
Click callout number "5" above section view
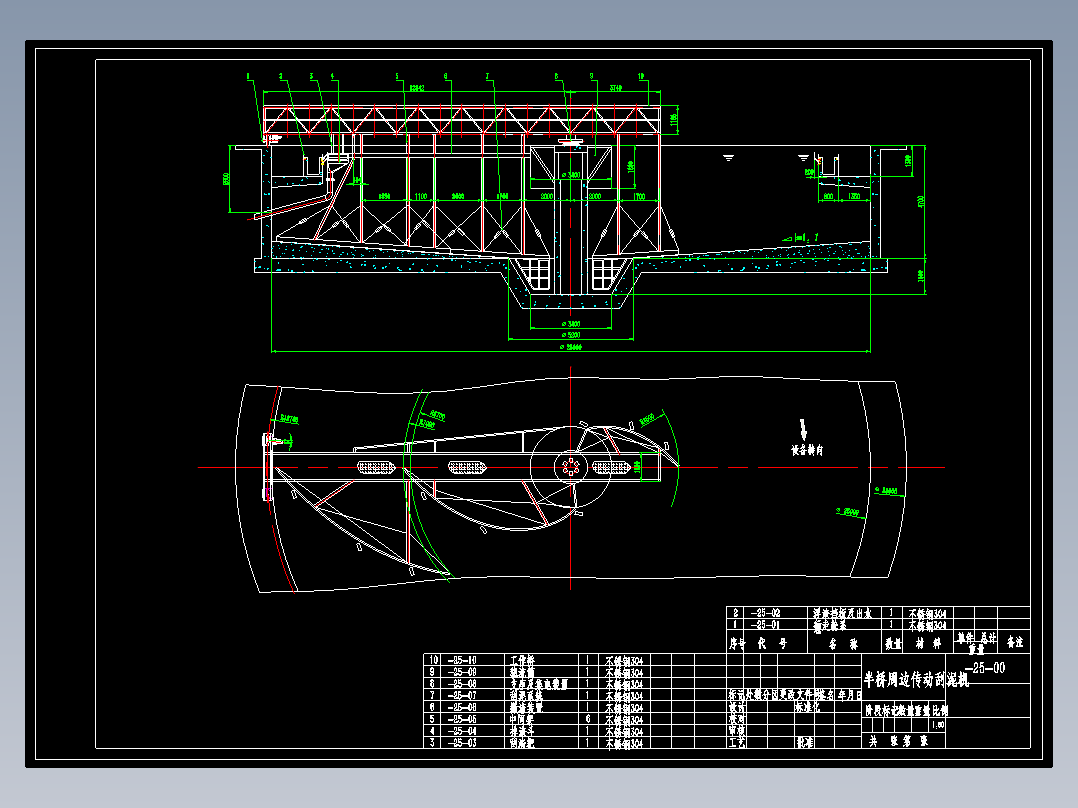coord(397,77)
